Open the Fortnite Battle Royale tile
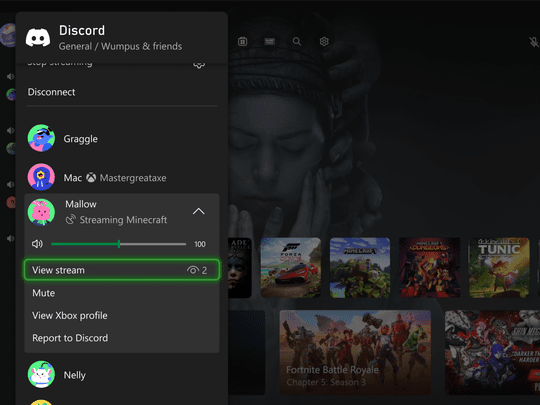 (355, 352)
